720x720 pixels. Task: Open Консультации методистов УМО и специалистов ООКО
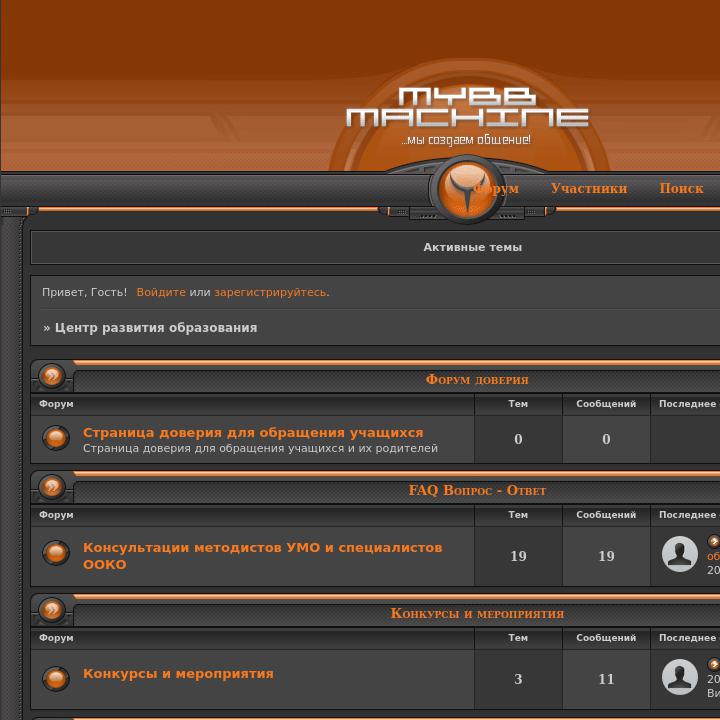[263, 556]
